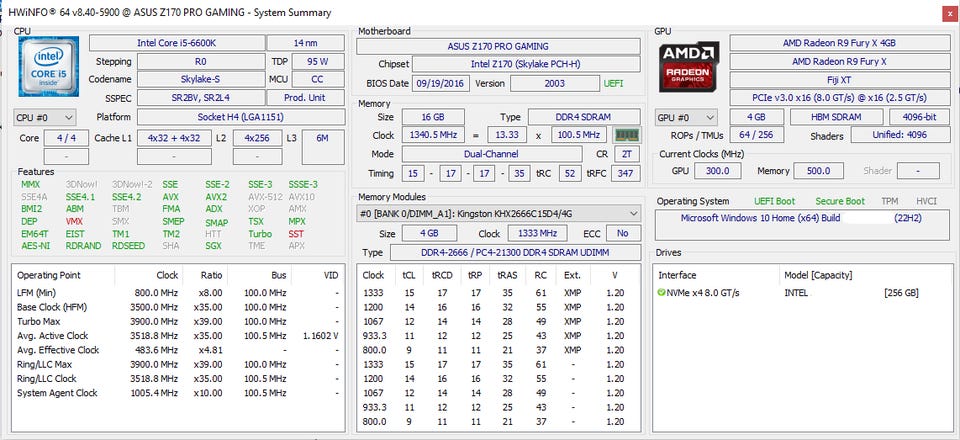Click the Dual-Channel mode field

coord(492,154)
